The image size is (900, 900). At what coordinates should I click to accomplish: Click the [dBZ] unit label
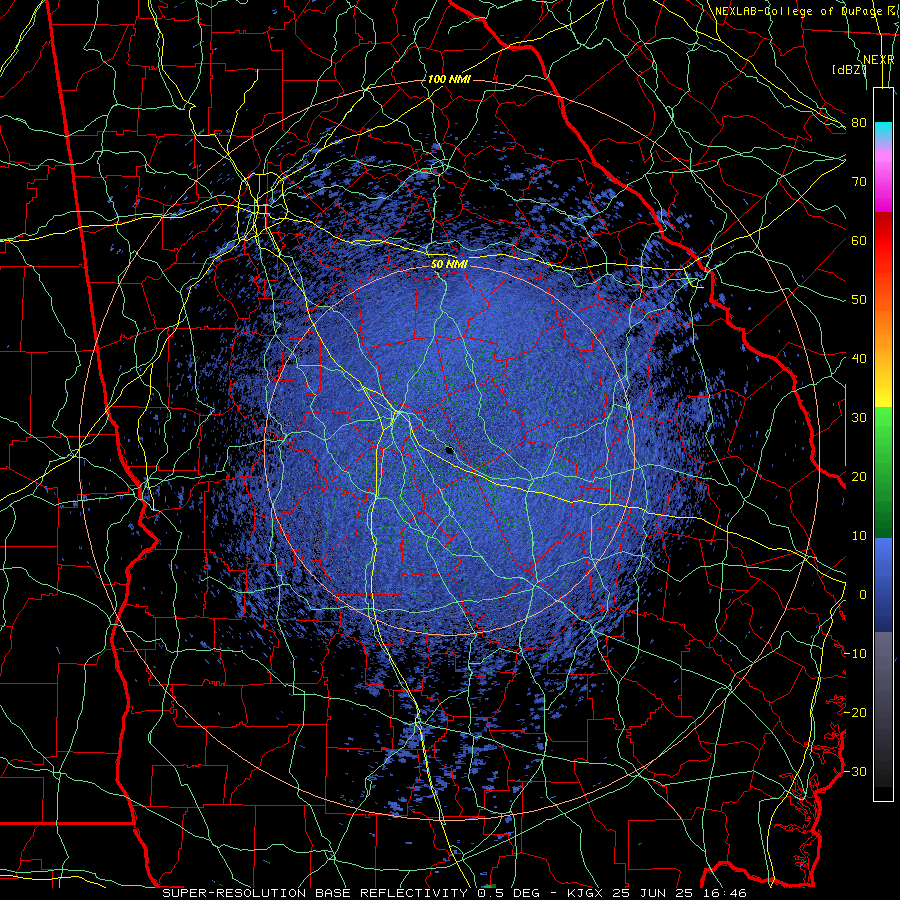coord(849,70)
